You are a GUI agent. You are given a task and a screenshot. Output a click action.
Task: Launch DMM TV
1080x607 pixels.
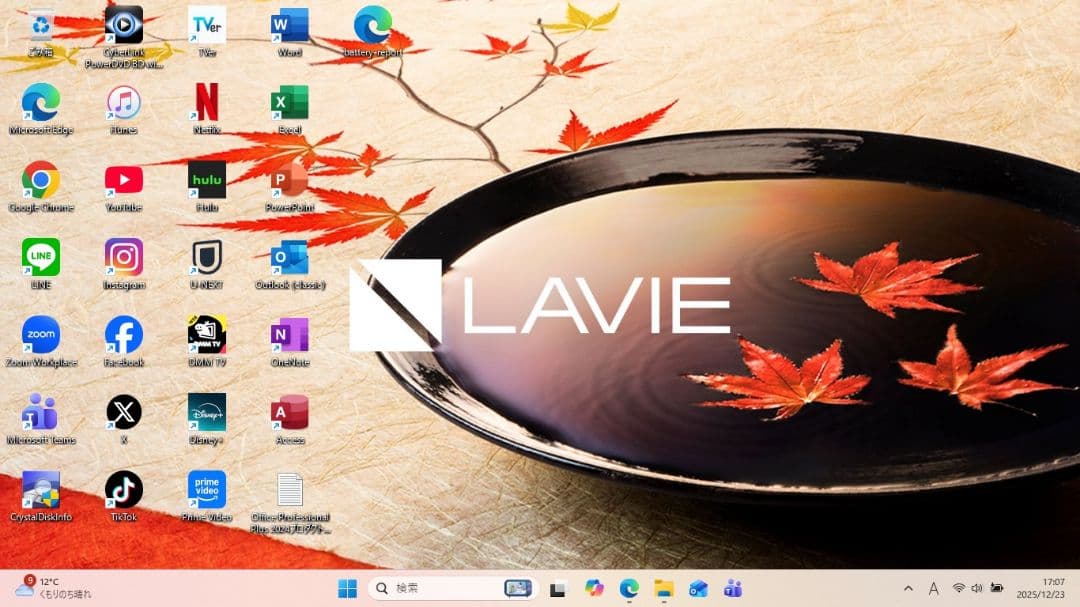[x=206, y=335]
